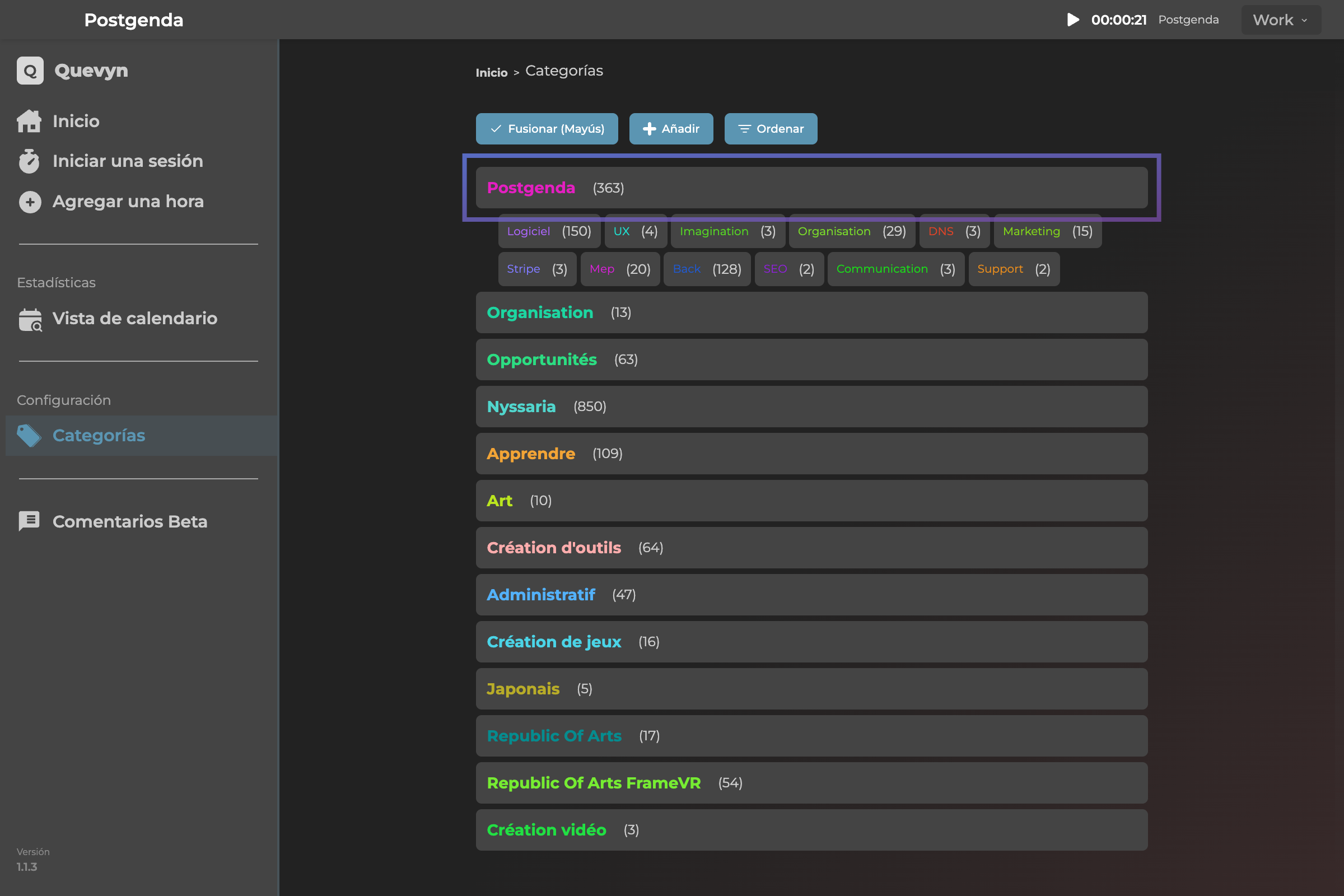Click the plus circle icon for Agregar una hora
The image size is (1344, 896).
(30, 202)
